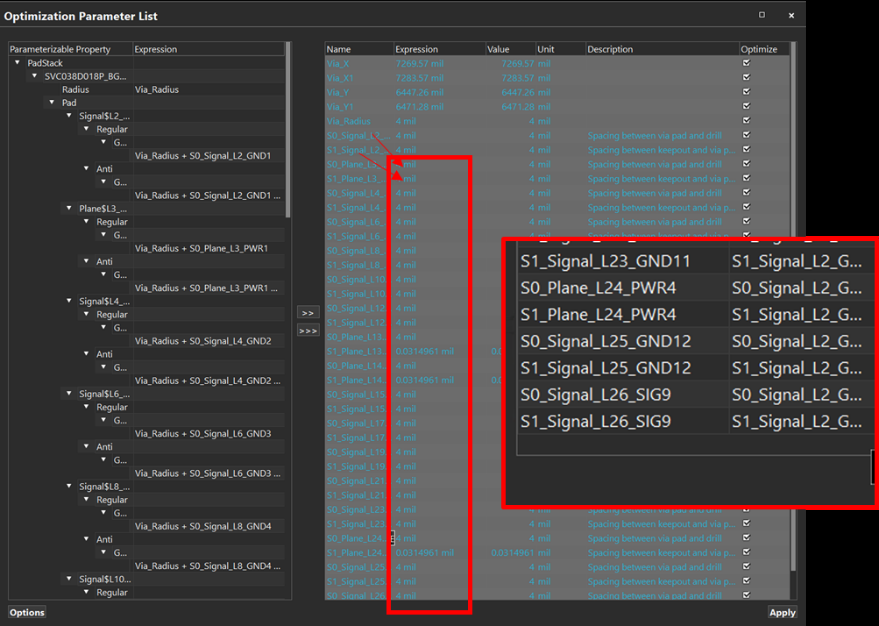The width and height of the screenshot is (879, 626).
Task: Select Via_Radius expression for Radius property
Action: [157, 90]
